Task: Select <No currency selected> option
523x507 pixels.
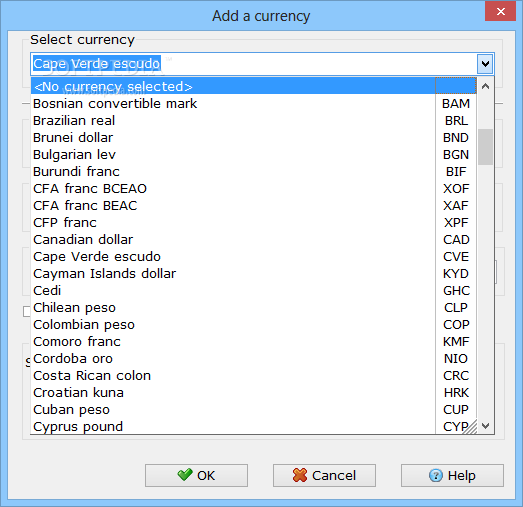Action: click(x=253, y=86)
